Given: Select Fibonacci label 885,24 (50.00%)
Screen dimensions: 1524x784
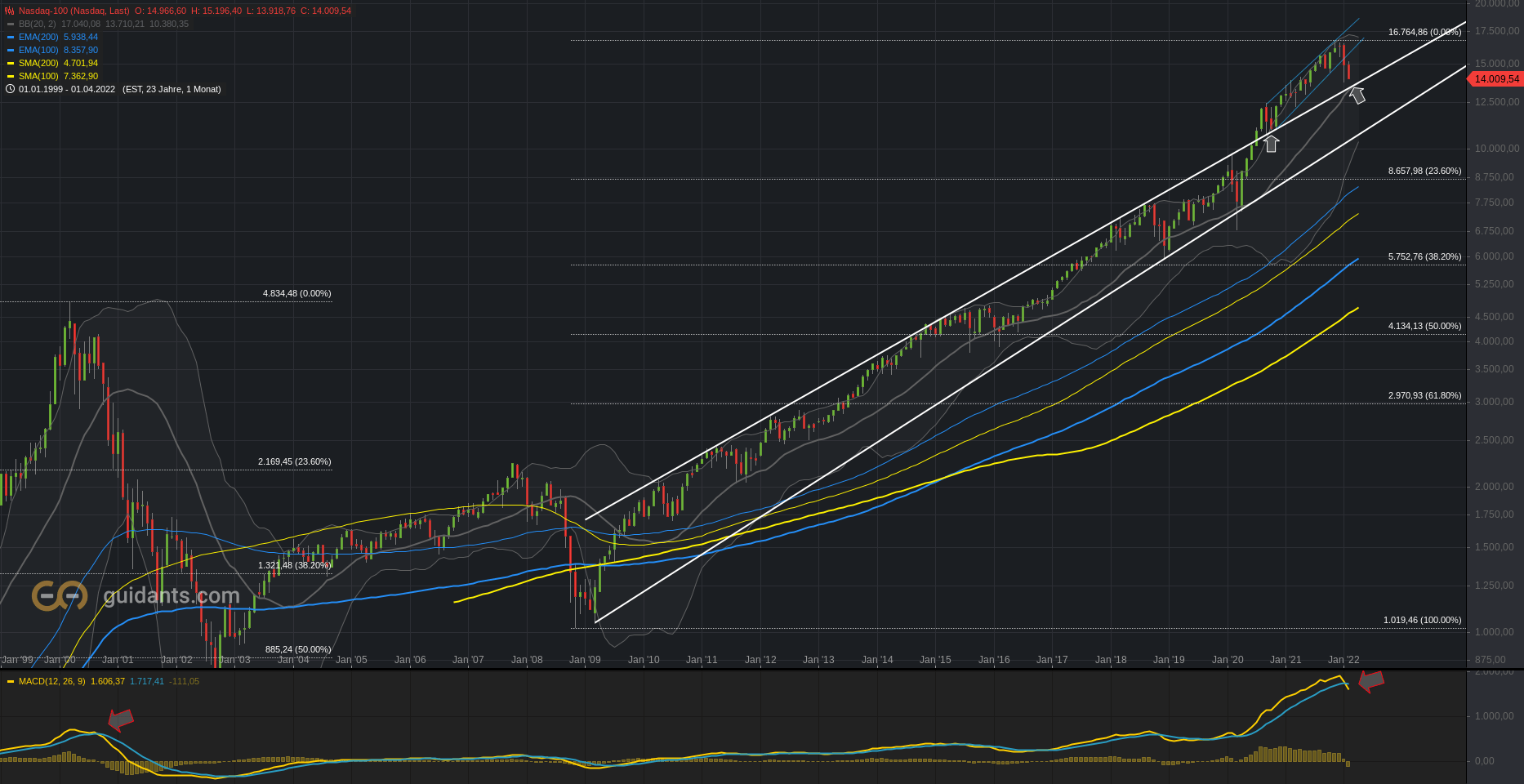Looking at the screenshot, I should click(298, 650).
